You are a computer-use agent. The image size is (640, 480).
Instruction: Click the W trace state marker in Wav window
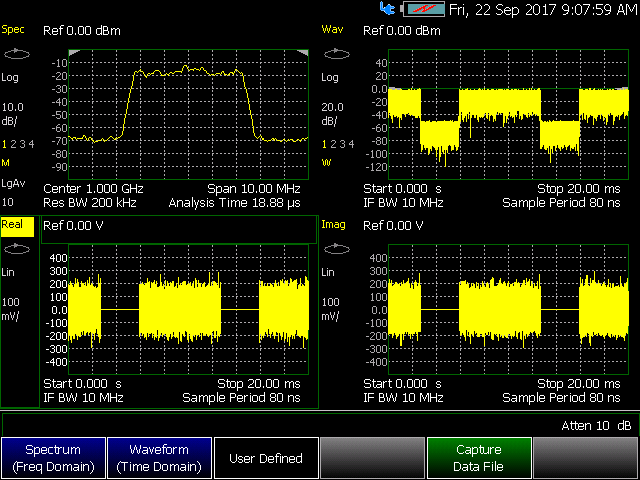(326, 163)
